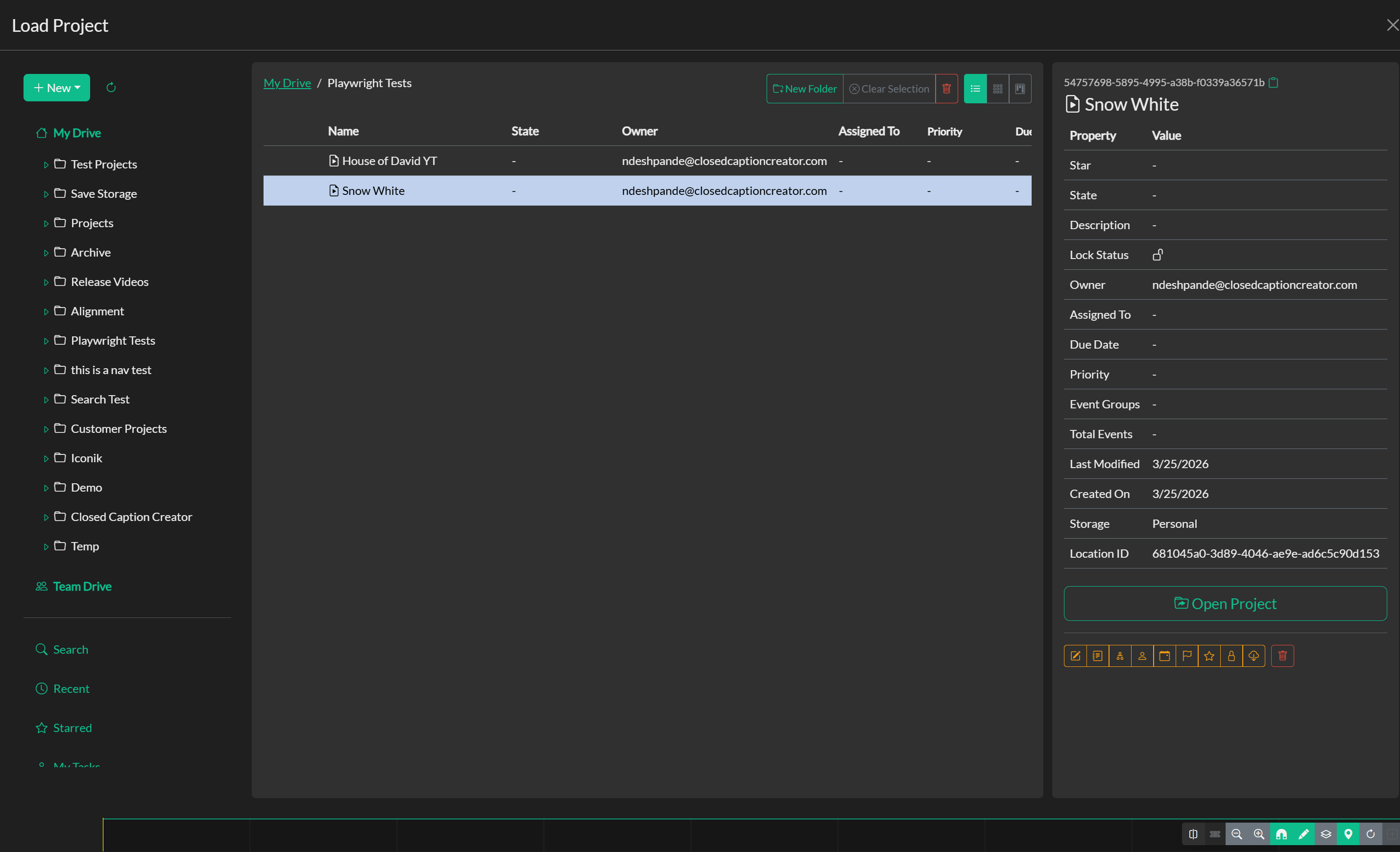This screenshot has height=852, width=1400.
Task: Sort by the Owner column header
Action: click(x=639, y=131)
